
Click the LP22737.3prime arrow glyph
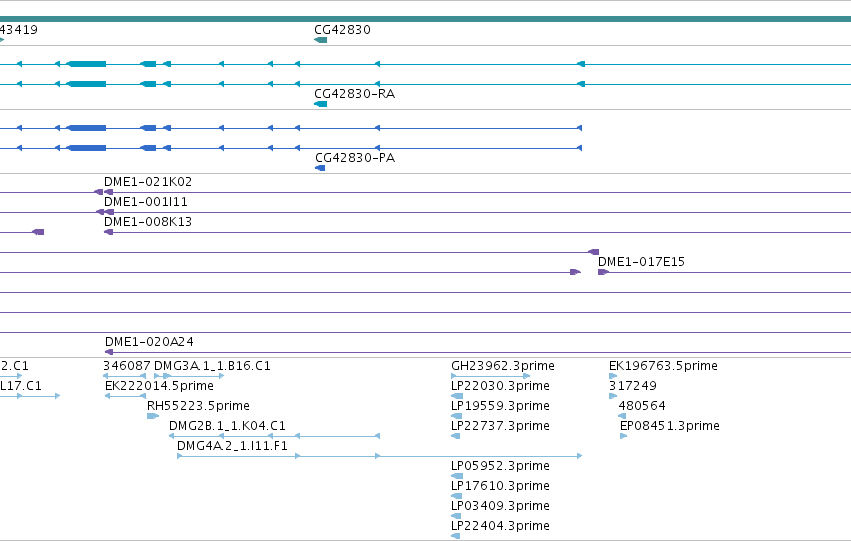456,436
